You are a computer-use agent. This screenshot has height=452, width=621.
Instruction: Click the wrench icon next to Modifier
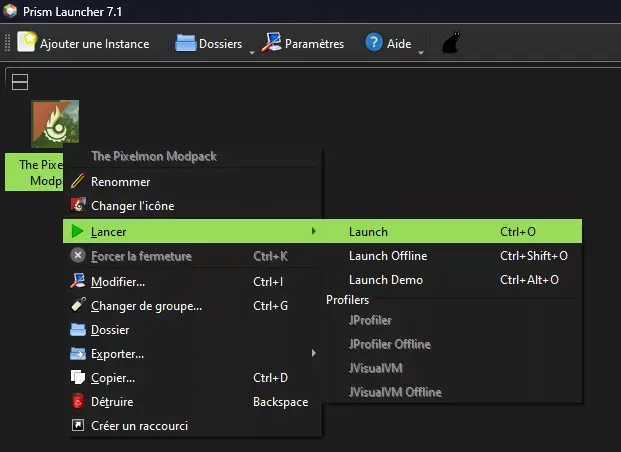point(78,280)
